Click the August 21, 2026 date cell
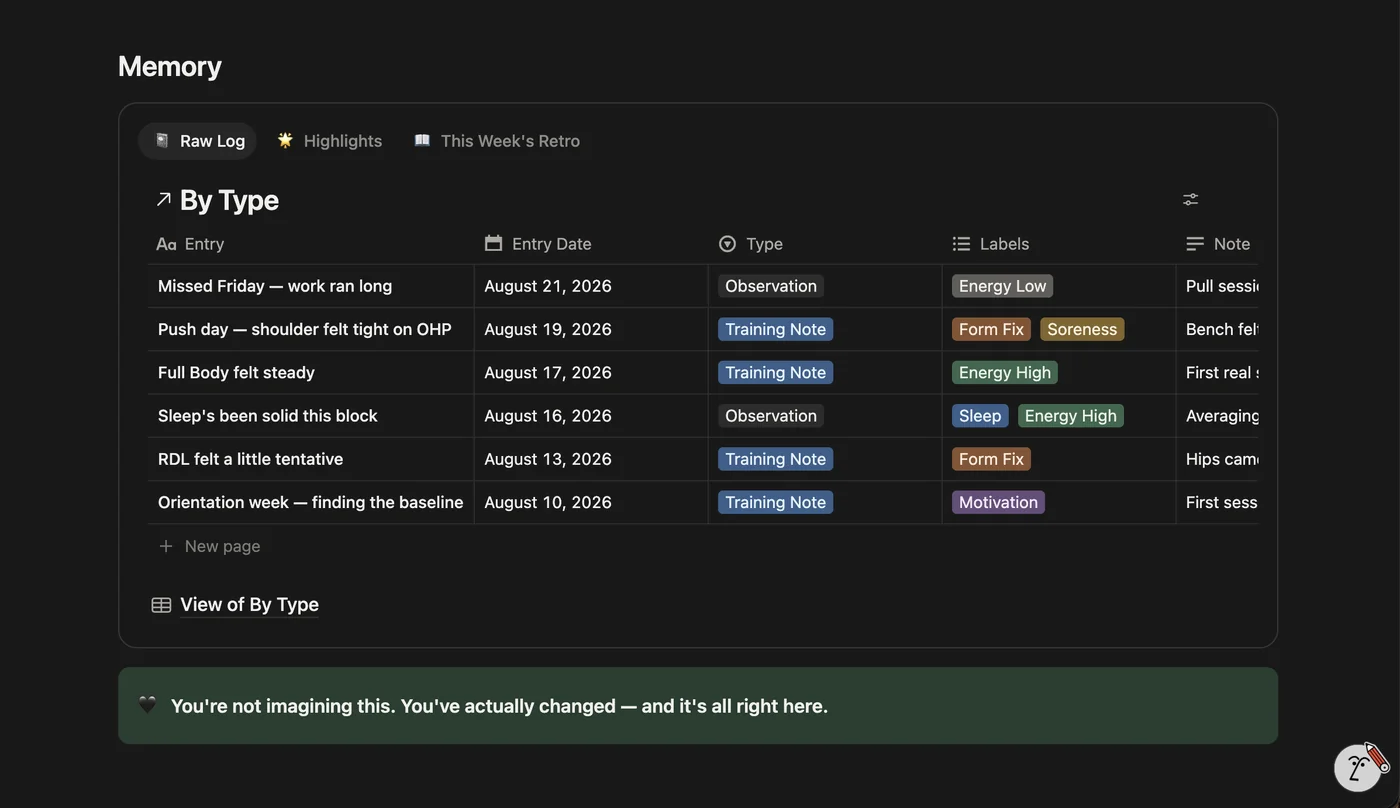Image resolution: width=1400 pixels, height=808 pixels. [591, 286]
